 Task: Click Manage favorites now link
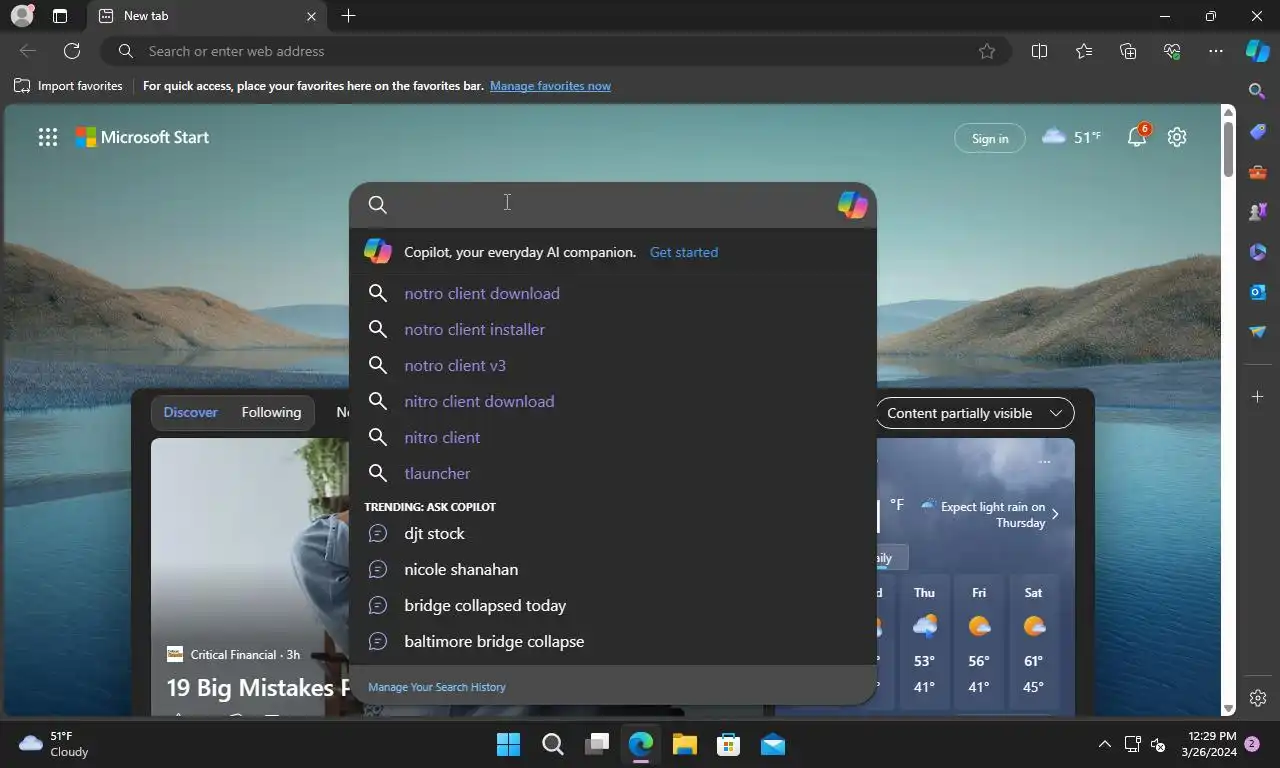point(550,86)
